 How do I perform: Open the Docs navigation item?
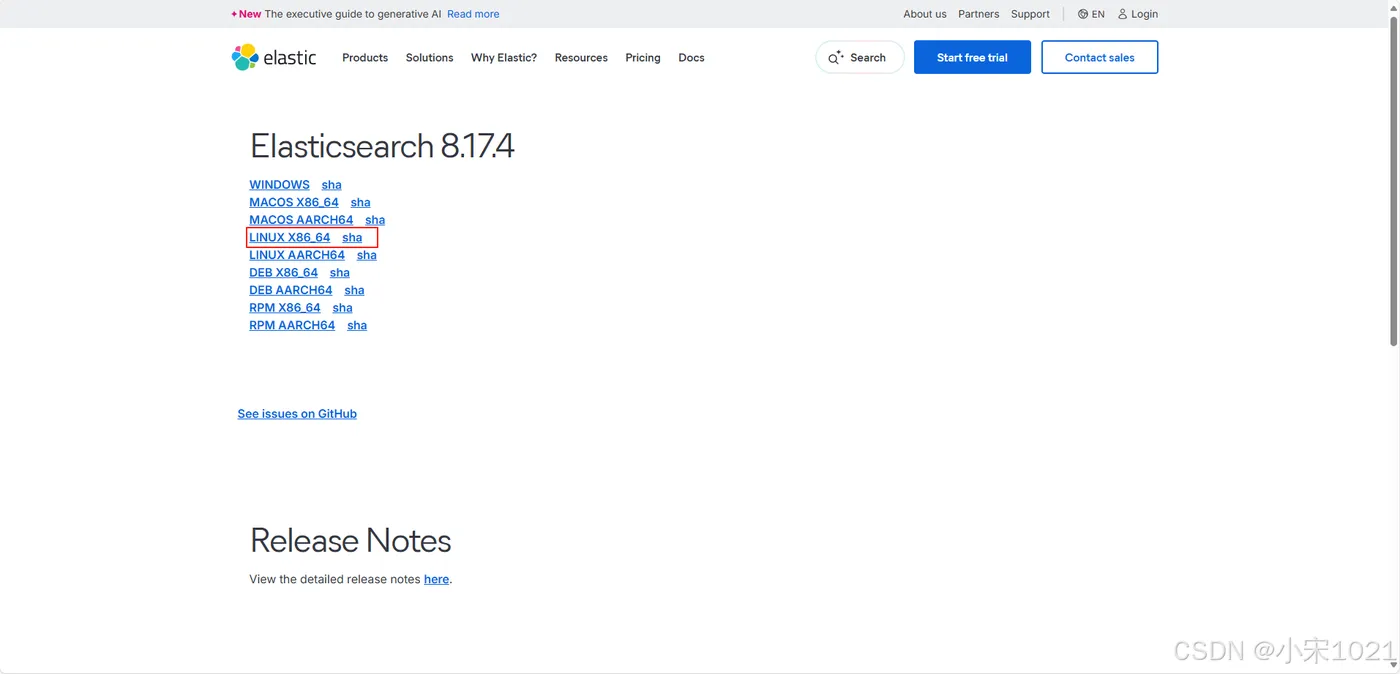[x=691, y=58]
